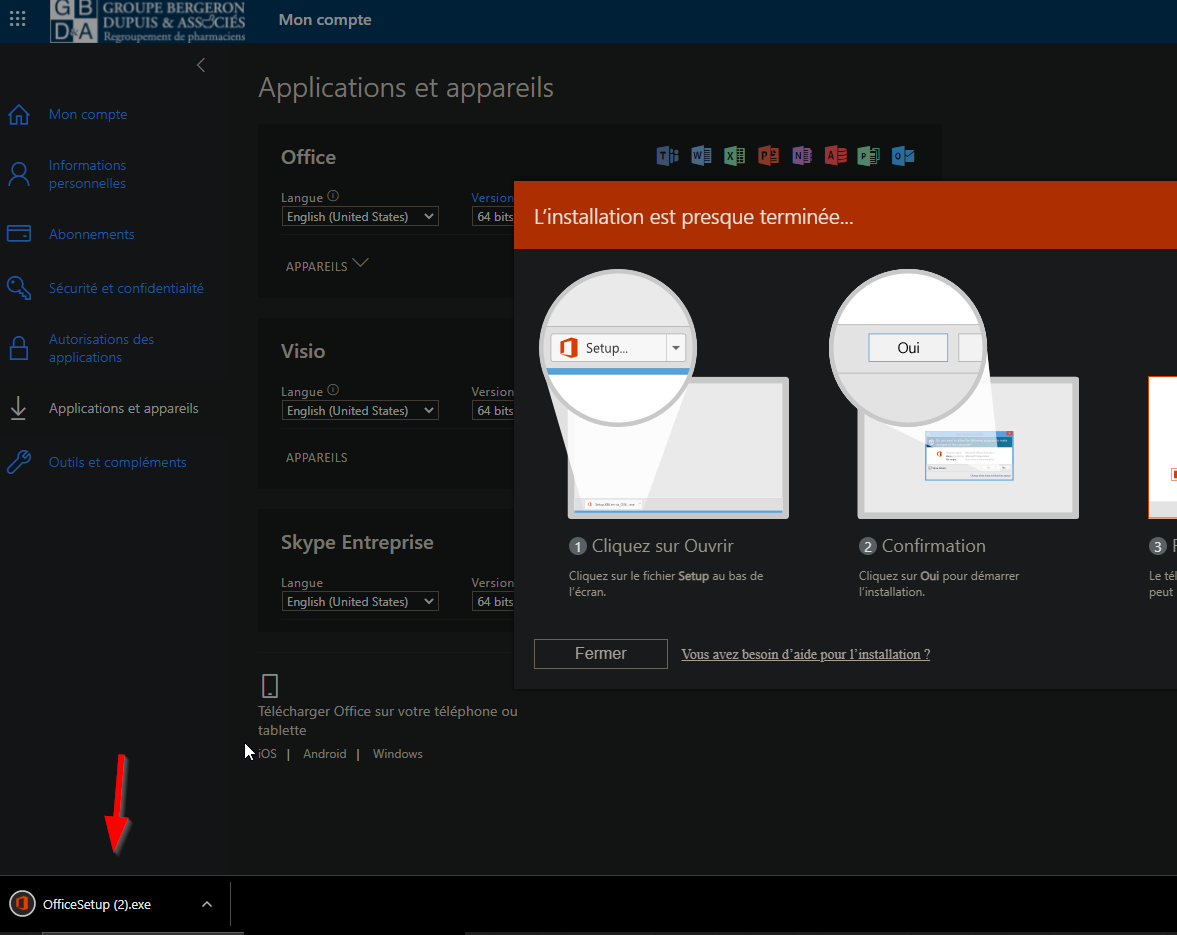
Task: Click the partially visible step 3 illustration
Action: click(1163, 447)
